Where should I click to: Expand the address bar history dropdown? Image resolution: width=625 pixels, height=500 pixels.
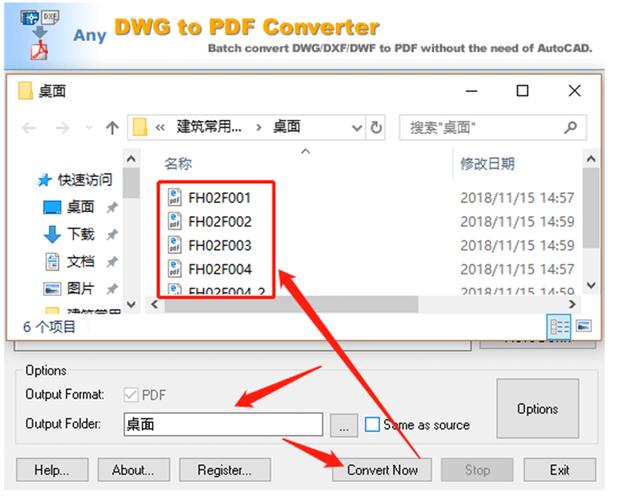point(357,128)
